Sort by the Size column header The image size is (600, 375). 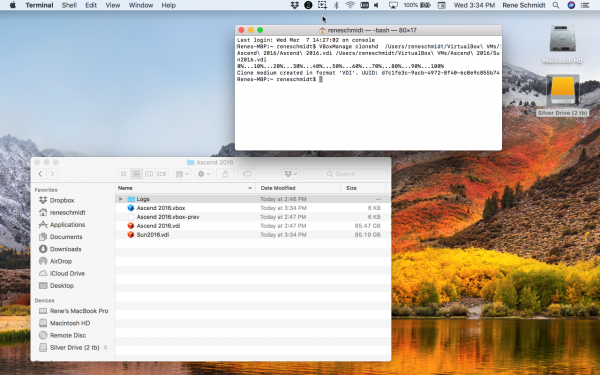tap(363, 188)
